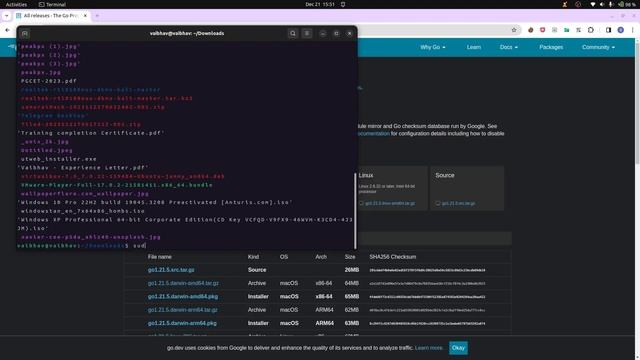Click the microphone indicator in top bar
Viewport: 640px width, 360px height.
[610, 4]
